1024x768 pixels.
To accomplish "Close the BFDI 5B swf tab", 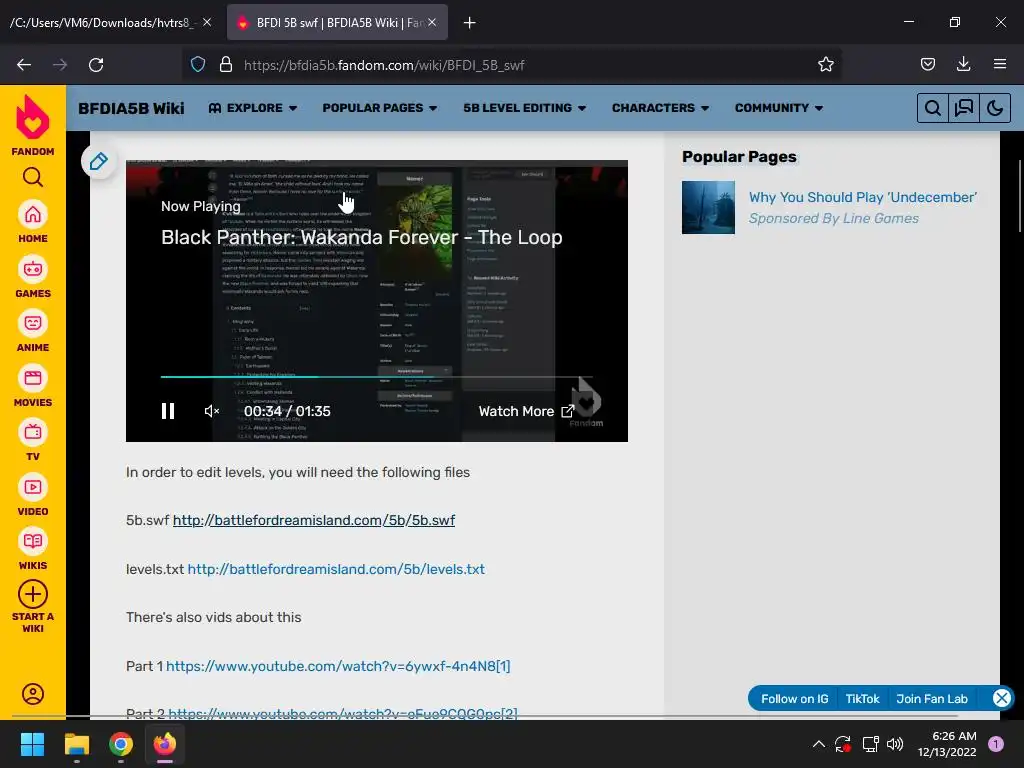I will pos(432,22).
